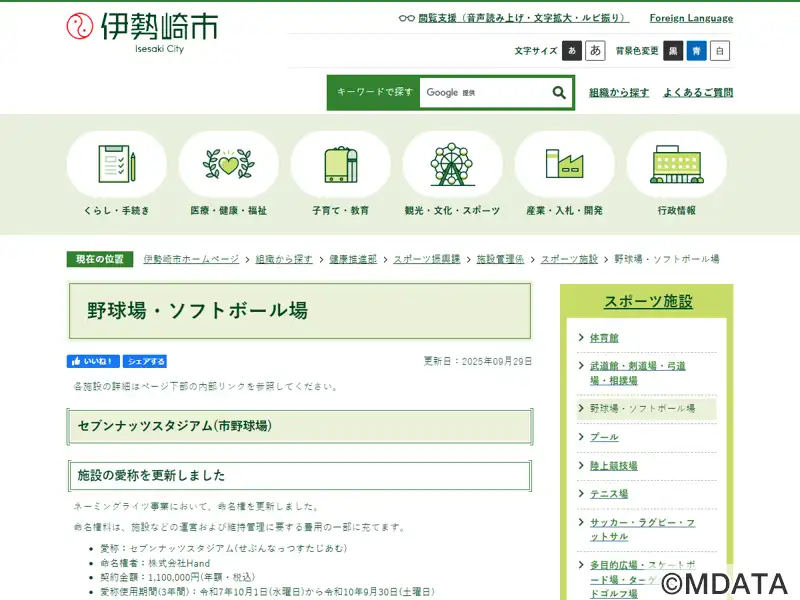Go to 組織から探す breadcrumb
Image resolution: width=800 pixels, height=600 pixels.
coord(284,259)
